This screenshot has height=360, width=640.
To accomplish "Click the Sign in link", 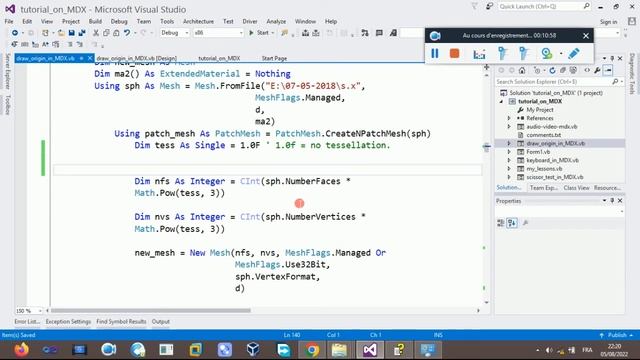I will (608, 22).
